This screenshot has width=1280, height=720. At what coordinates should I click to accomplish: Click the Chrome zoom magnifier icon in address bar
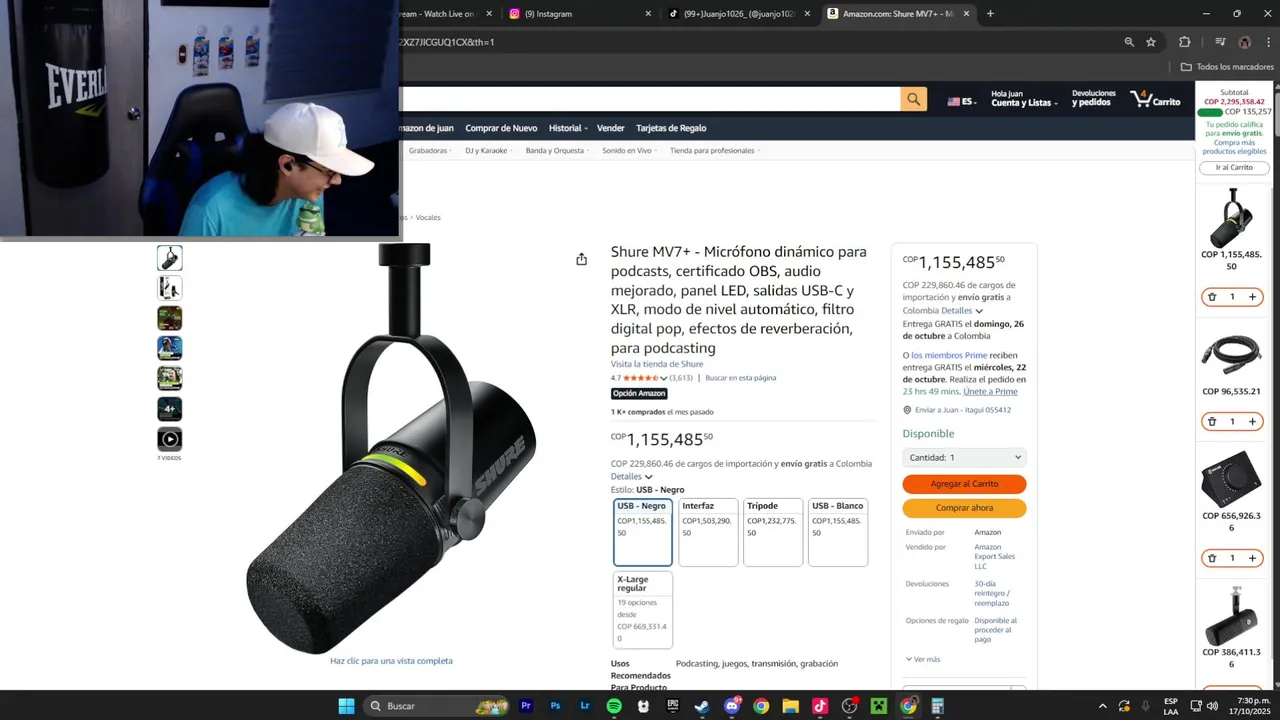coord(1129,42)
